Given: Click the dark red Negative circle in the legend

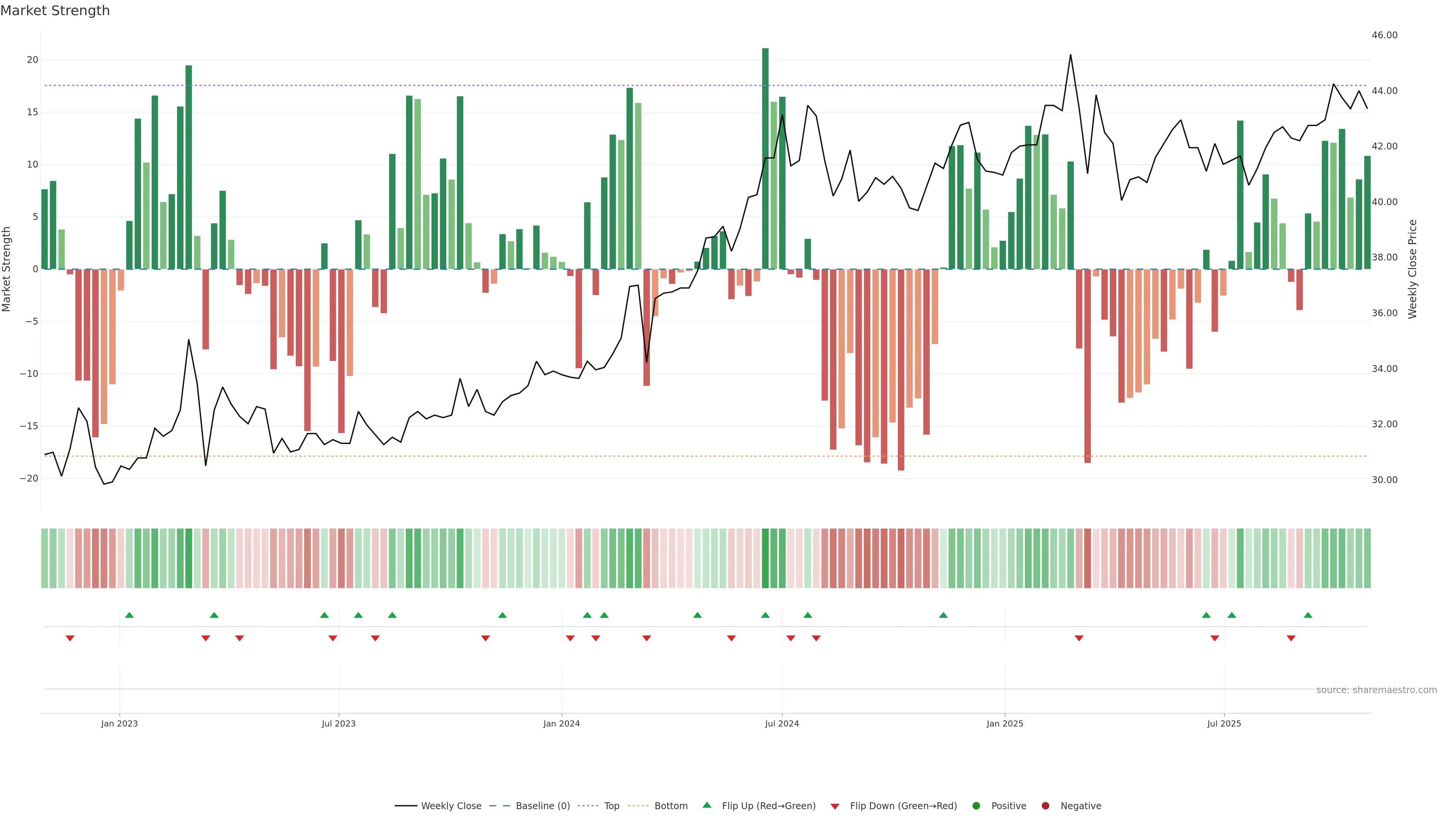Looking at the screenshot, I should click(1045, 806).
